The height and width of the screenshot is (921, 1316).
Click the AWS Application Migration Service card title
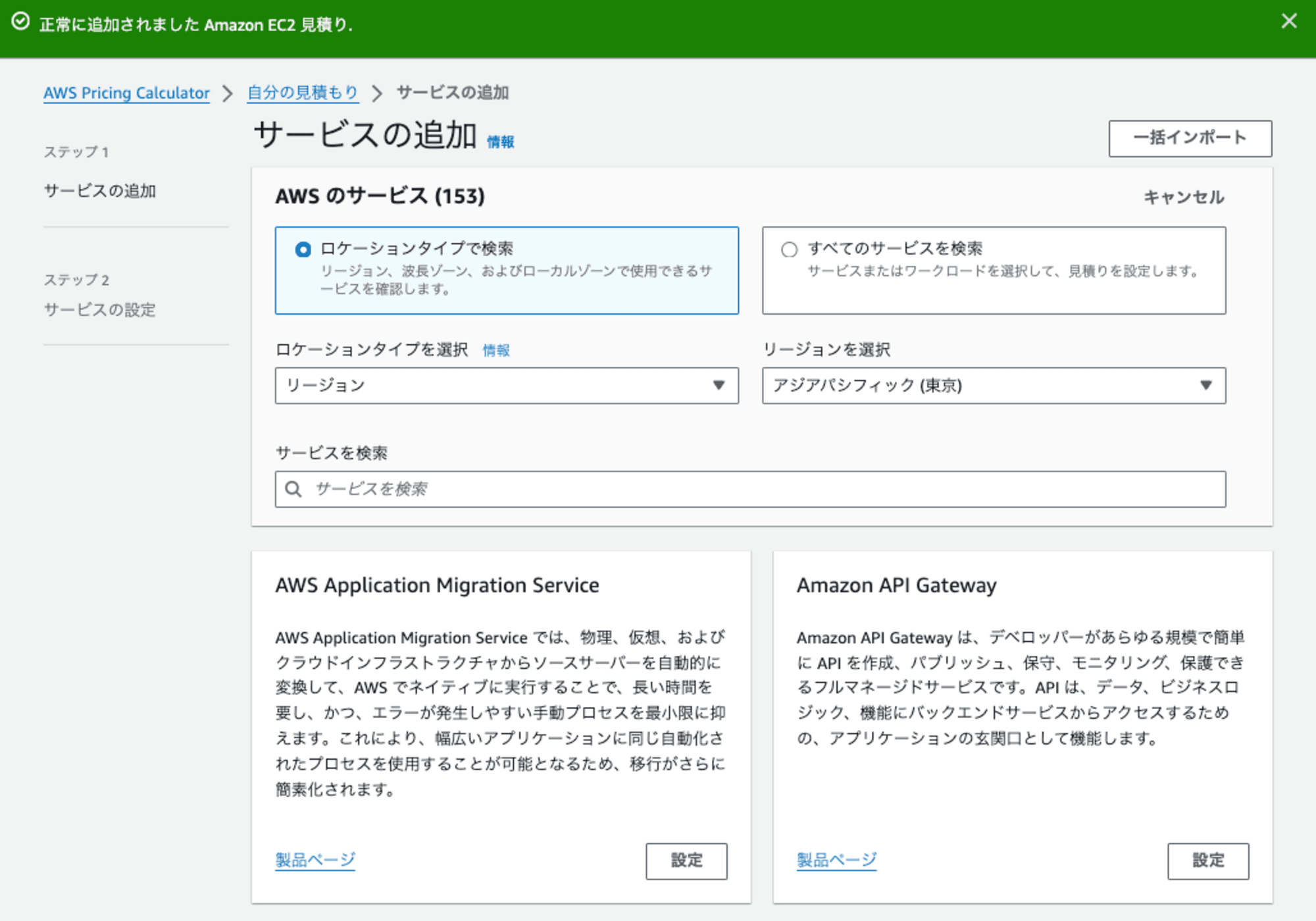click(437, 585)
